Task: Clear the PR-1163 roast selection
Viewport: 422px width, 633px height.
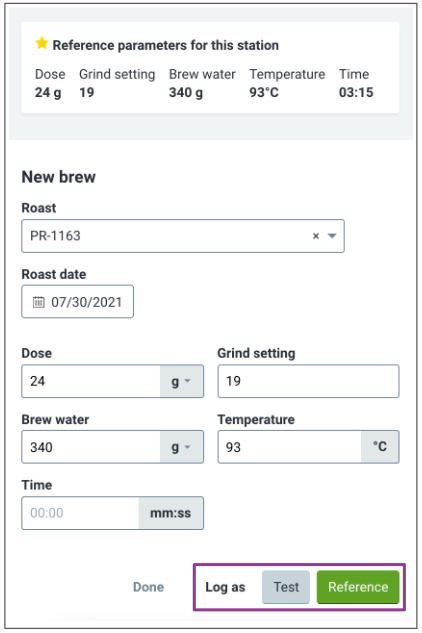Action: (x=316, y=236)
